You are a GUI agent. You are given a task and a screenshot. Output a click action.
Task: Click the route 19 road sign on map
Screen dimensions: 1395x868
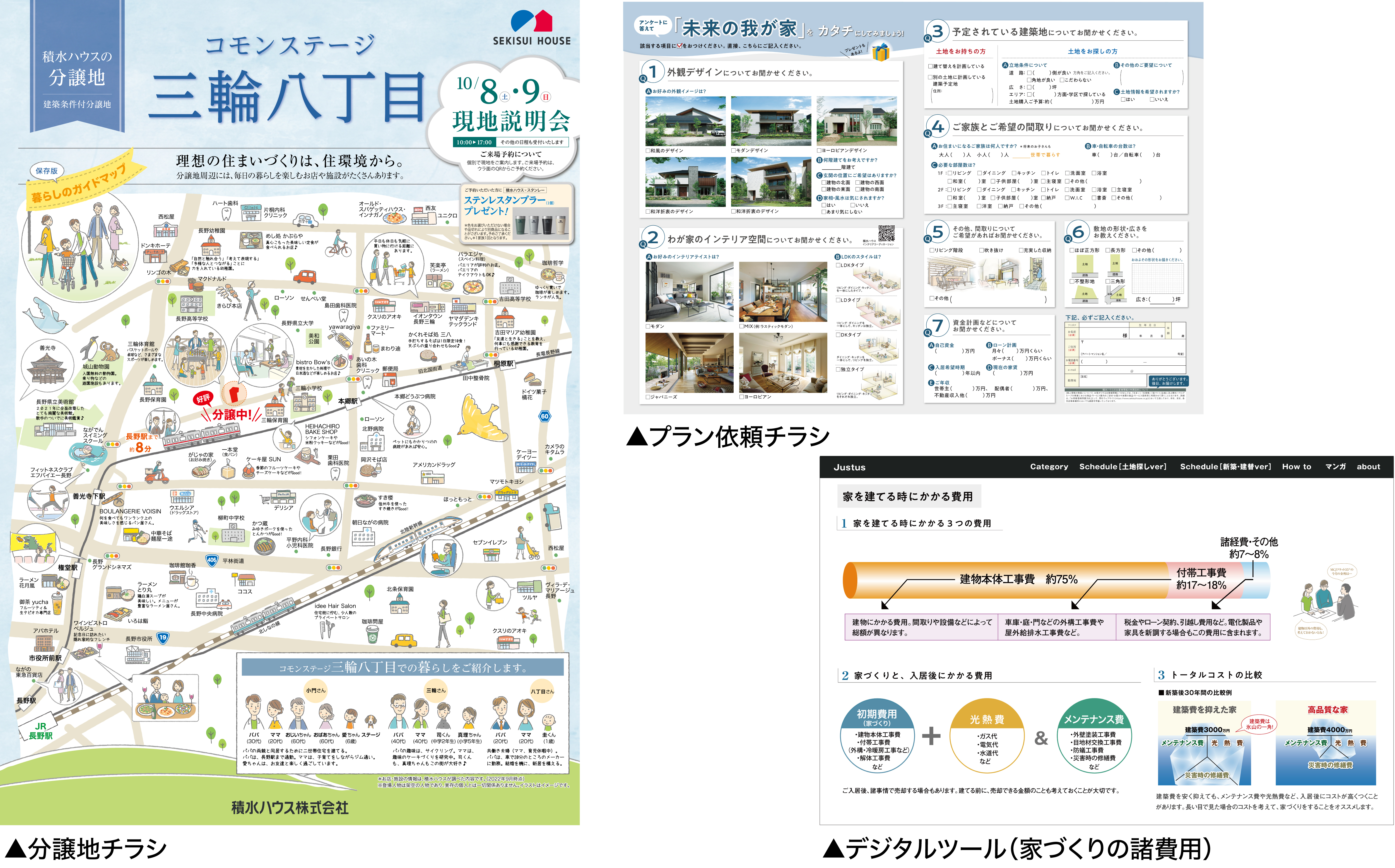tap(163, 637)
